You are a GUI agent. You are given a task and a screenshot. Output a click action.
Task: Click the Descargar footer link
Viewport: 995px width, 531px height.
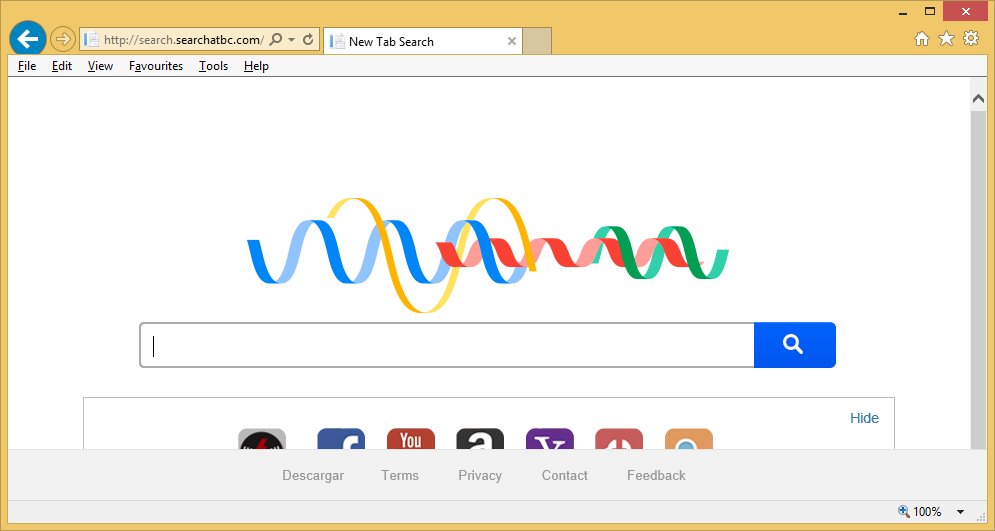[x=313, y=475]
